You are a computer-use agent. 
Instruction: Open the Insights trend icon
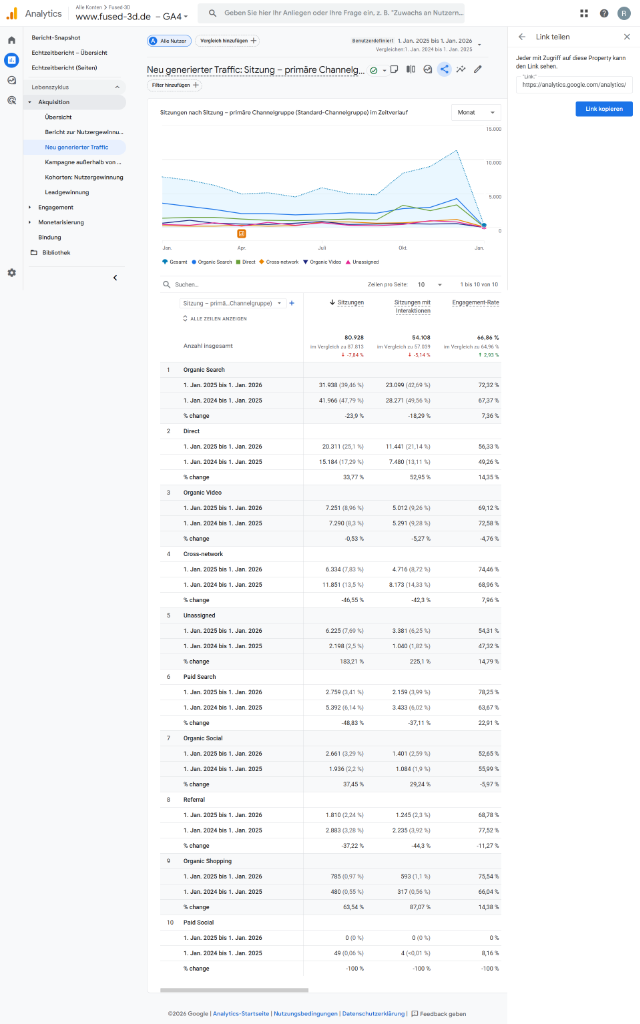click(461, 69)
